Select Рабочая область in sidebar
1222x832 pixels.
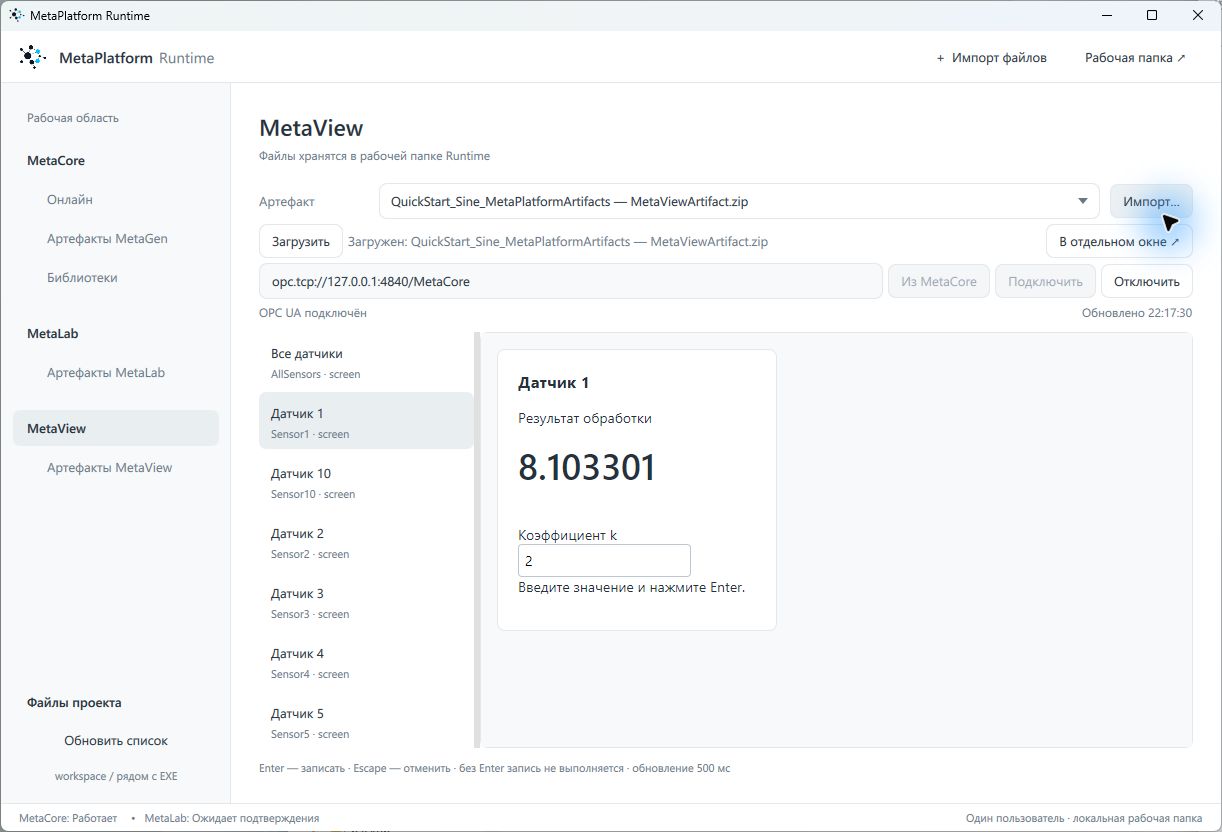tap(73, 118)
